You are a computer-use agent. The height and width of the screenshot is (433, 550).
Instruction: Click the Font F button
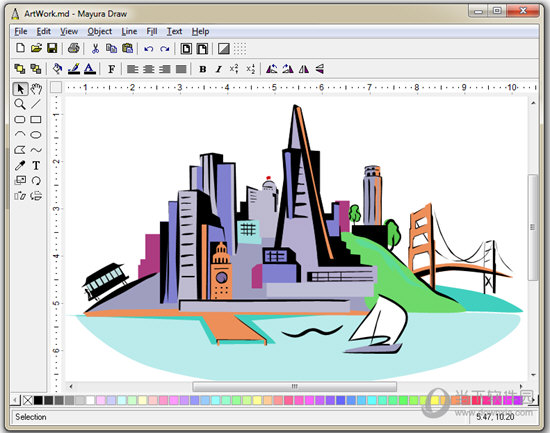(x=111, y=69)
